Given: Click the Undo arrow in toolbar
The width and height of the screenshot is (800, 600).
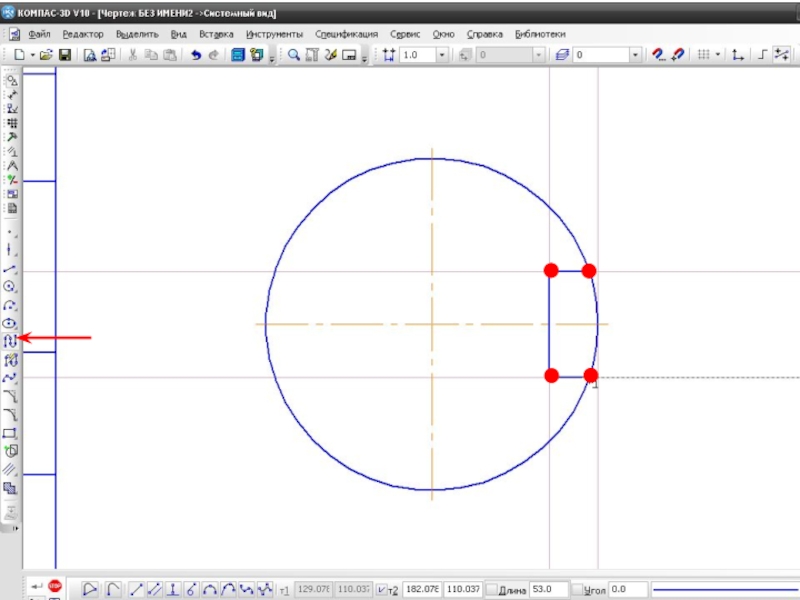Looking at the screenshot, I should 196,55.
